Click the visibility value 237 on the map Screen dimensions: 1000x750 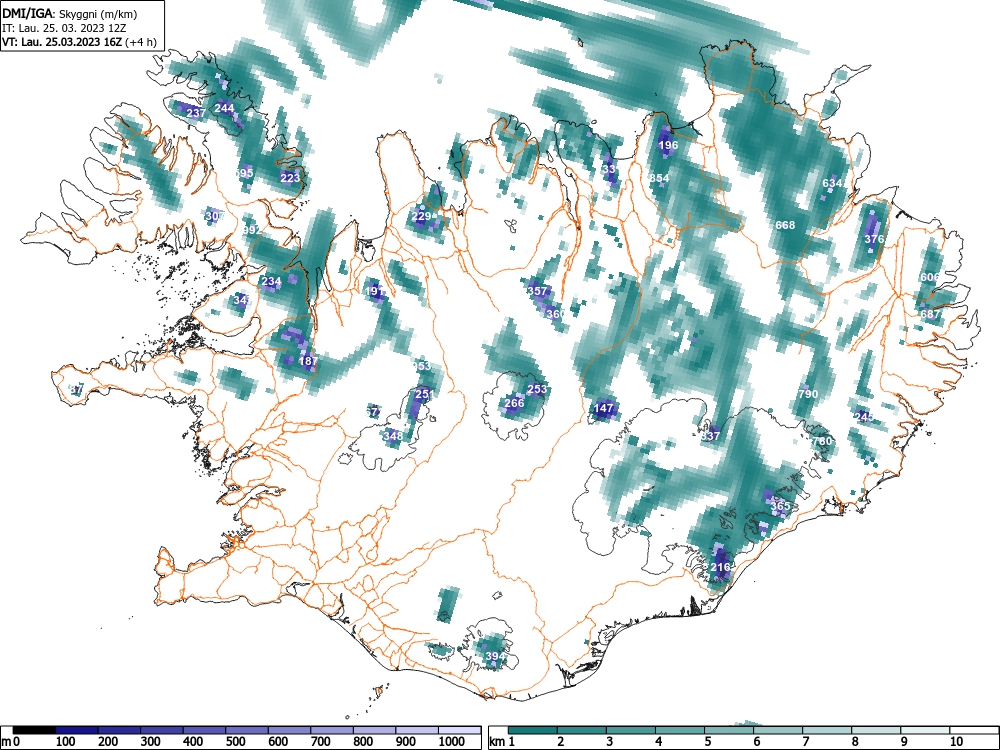click(196, 113)
